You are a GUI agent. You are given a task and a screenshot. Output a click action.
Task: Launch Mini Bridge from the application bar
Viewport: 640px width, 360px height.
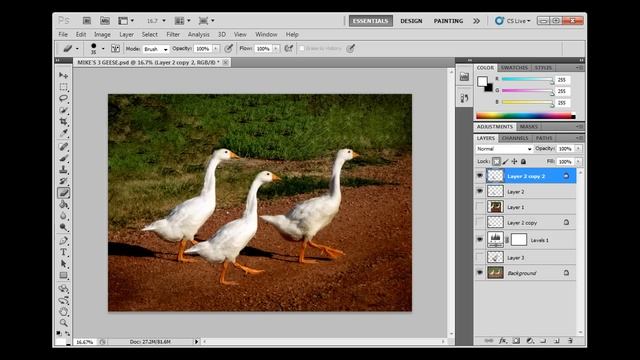tap(104, 20)
